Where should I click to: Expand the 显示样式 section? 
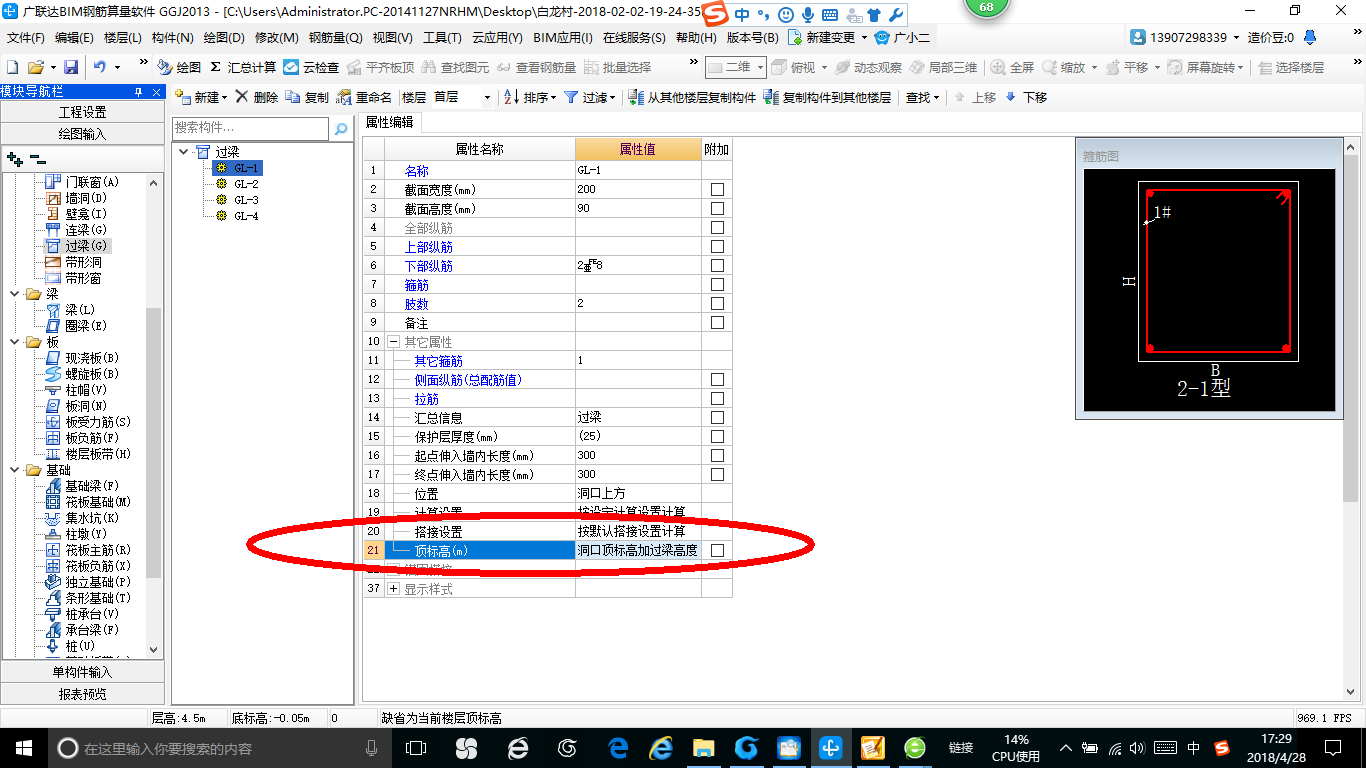coord(393,589)
